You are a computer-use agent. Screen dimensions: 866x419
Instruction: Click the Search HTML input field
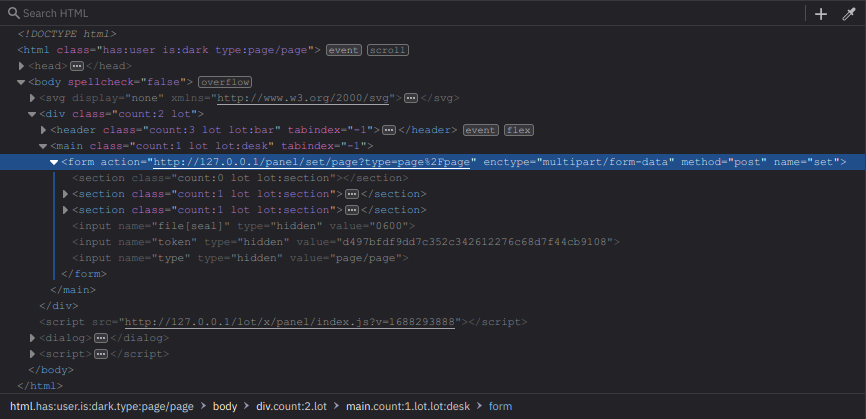409,13
